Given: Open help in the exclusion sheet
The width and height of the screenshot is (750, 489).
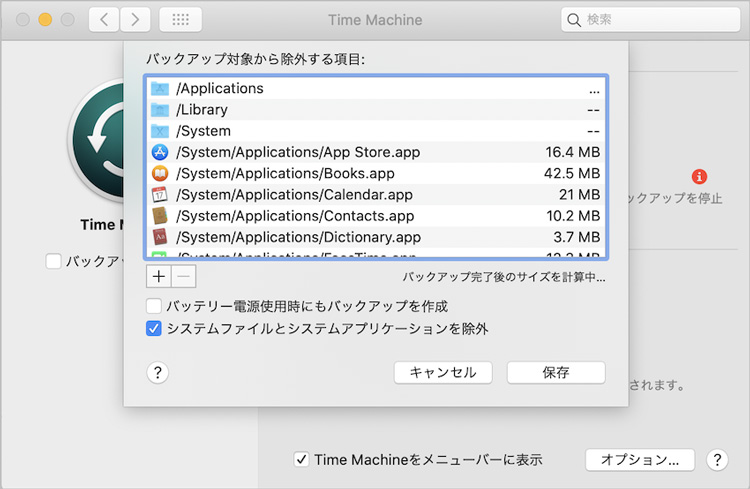Looking at the screenshot, I should coord(158,372).
